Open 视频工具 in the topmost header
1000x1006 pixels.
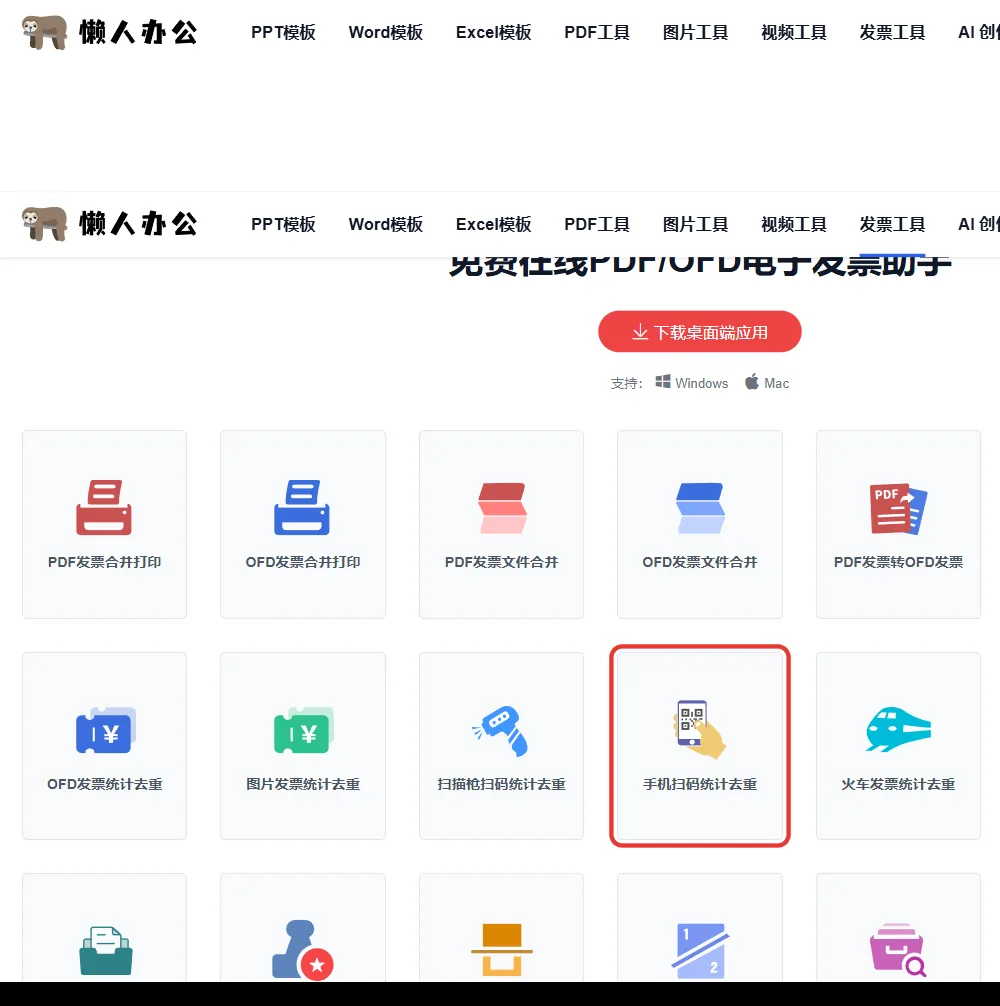(793, 32)
